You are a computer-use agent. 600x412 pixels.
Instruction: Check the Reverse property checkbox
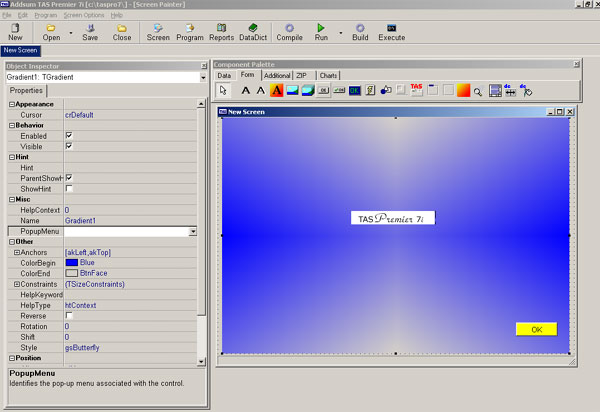coord(69,316)
